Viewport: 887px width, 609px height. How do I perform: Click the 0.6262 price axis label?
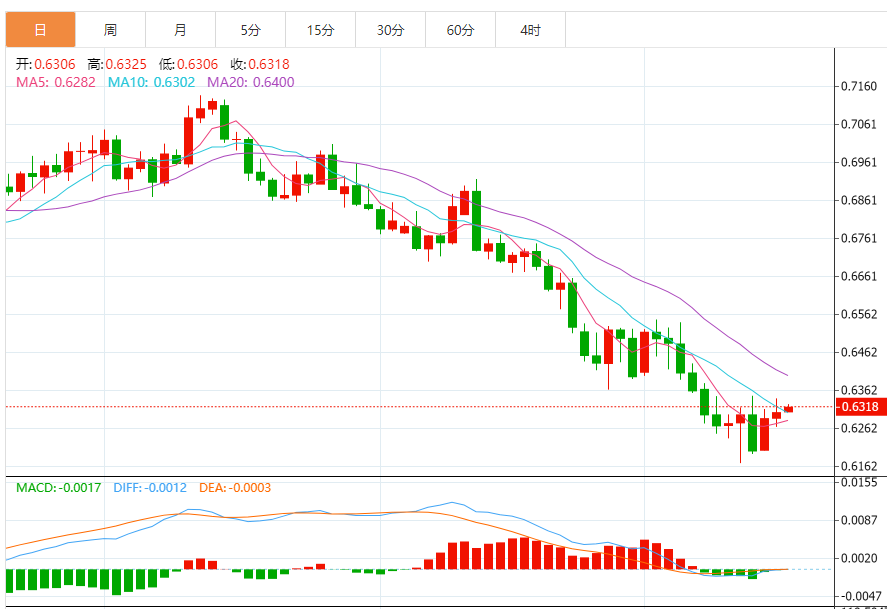(859, 428)
